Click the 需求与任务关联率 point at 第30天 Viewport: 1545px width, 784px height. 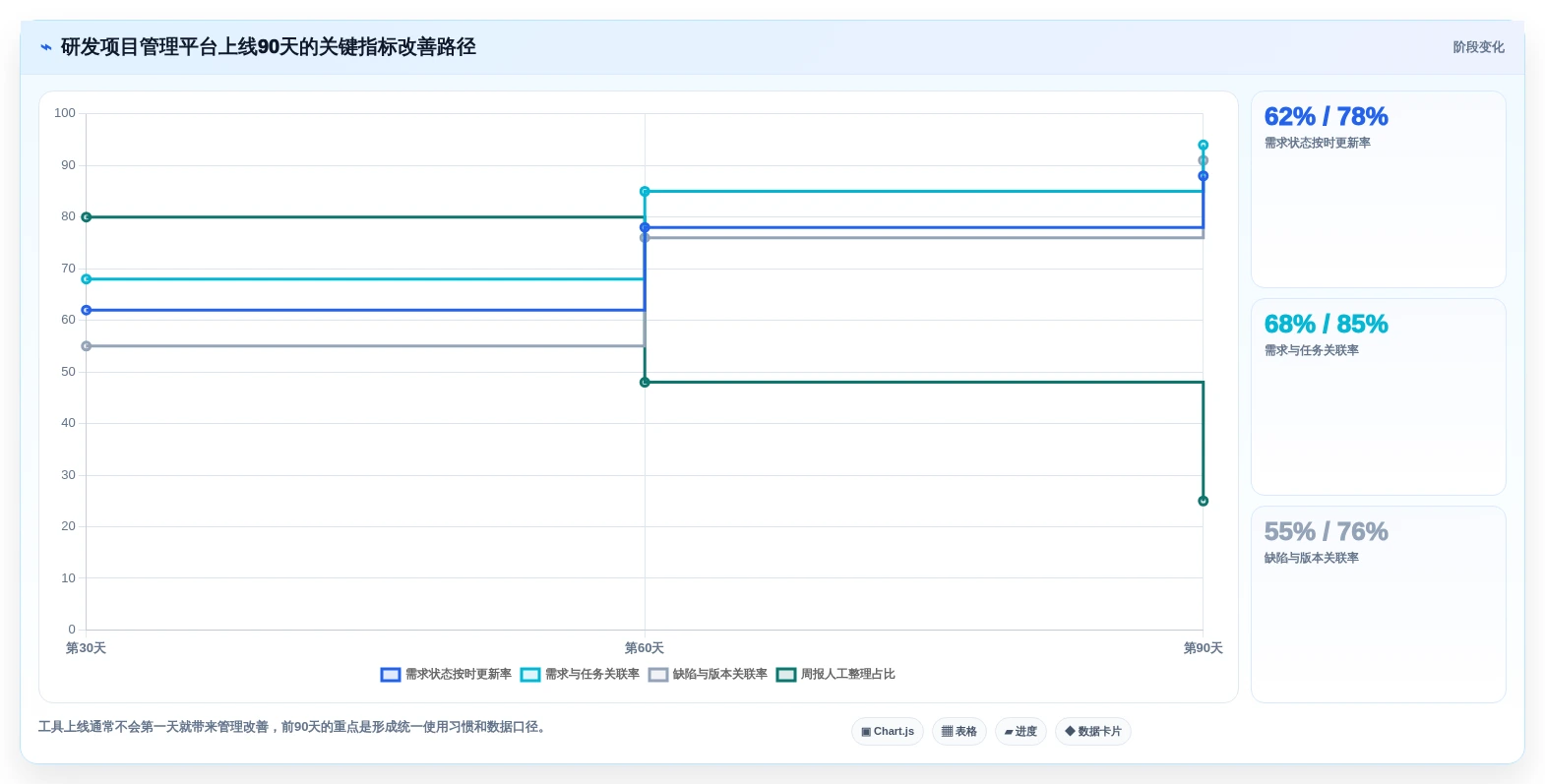point(87,279)
